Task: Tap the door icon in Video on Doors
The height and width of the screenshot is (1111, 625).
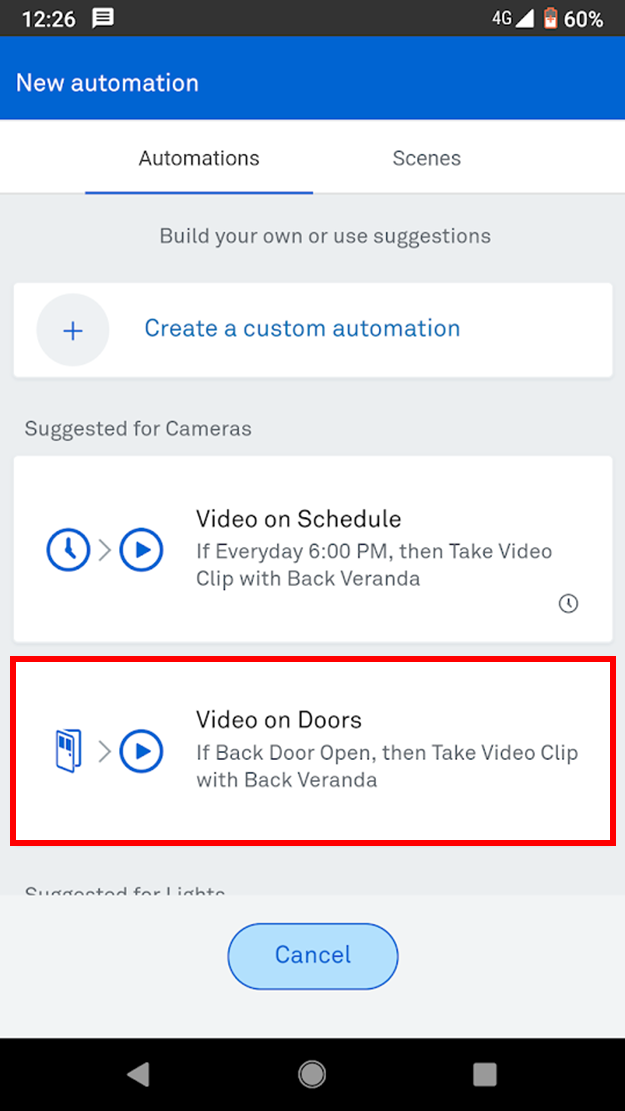Action: click(x=68, y=751)
